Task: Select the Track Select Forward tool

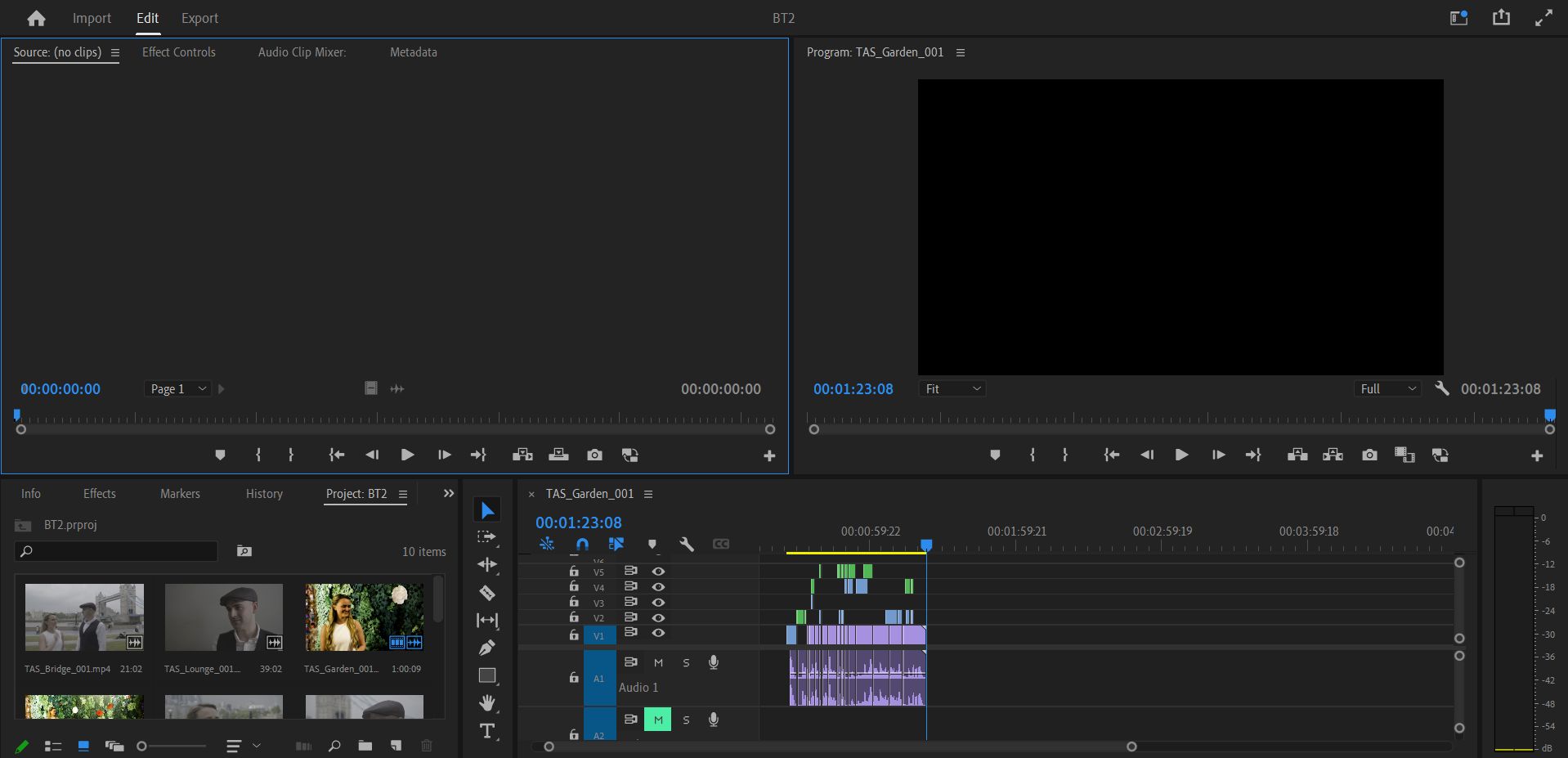Action: point(487,537)
